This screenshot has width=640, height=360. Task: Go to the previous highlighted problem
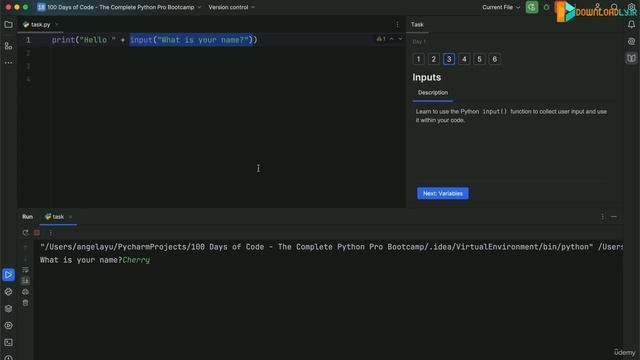[x=391, y=39]
